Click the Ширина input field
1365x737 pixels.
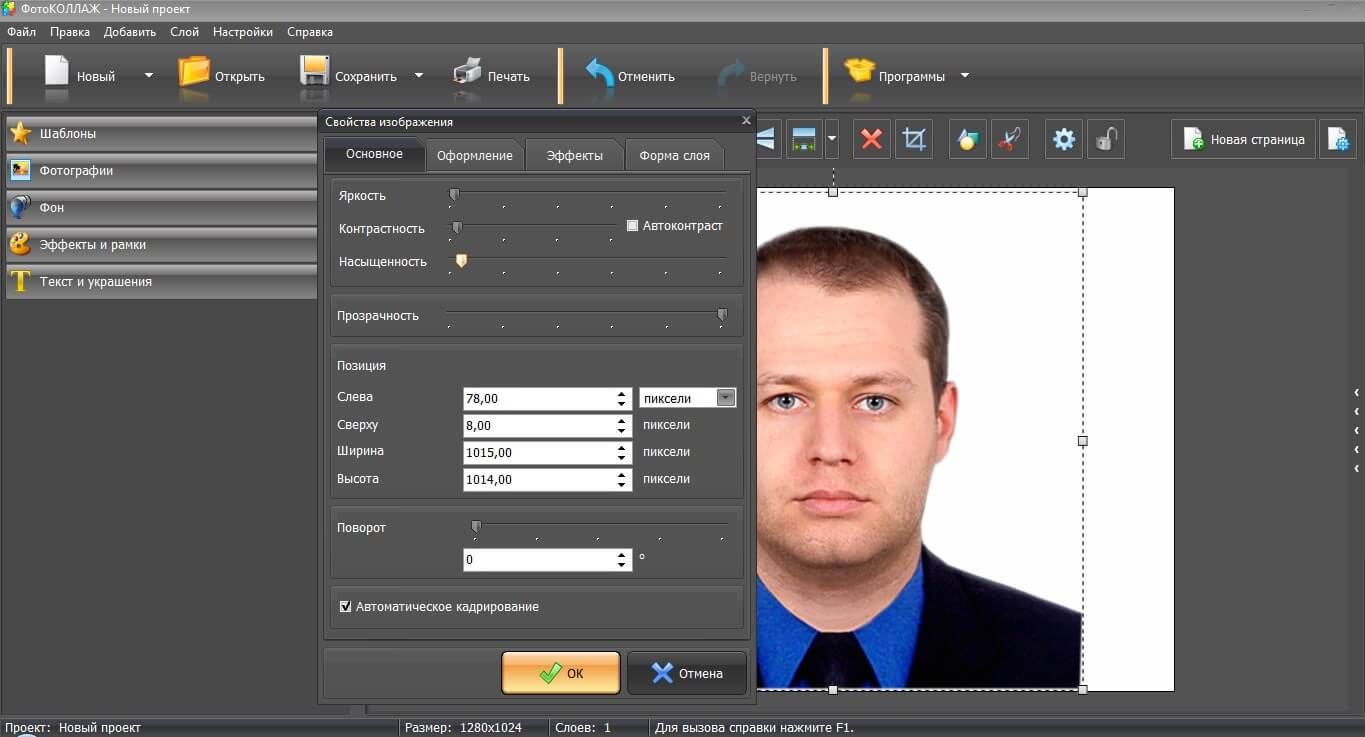tap(538, 453)
